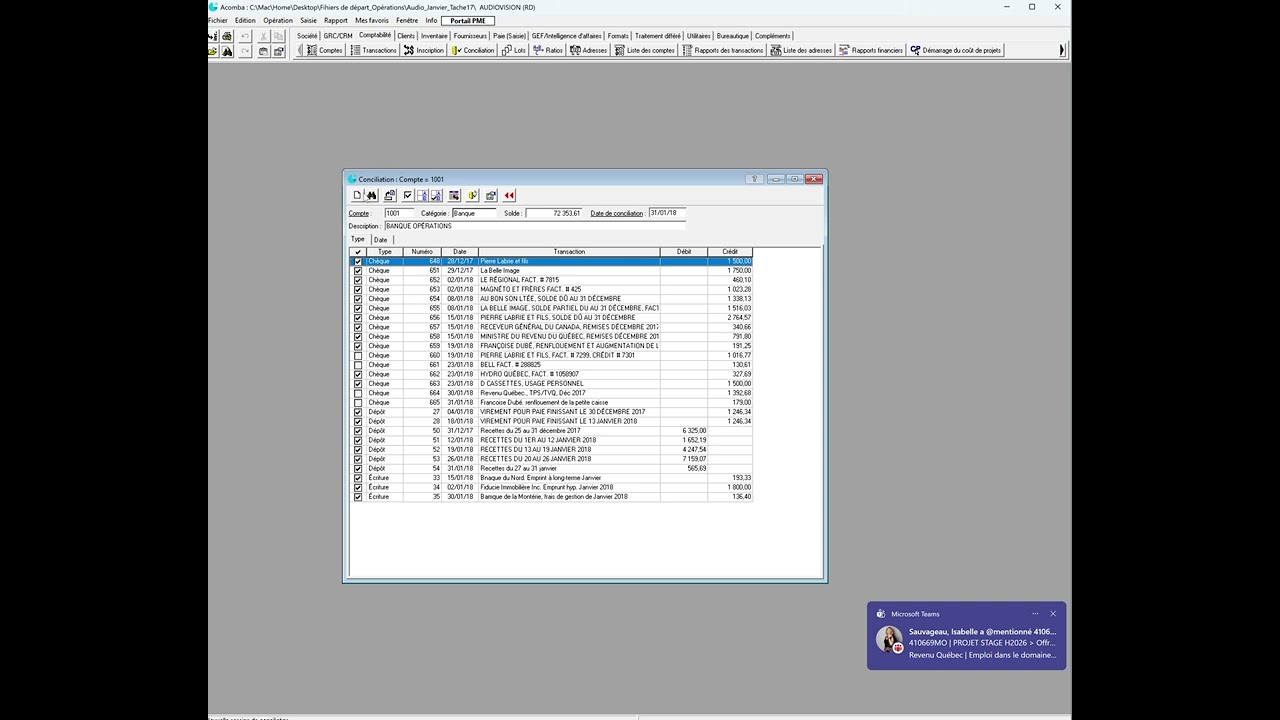Open Liste des adresses
1280x720 pixels.
point(802,50)
